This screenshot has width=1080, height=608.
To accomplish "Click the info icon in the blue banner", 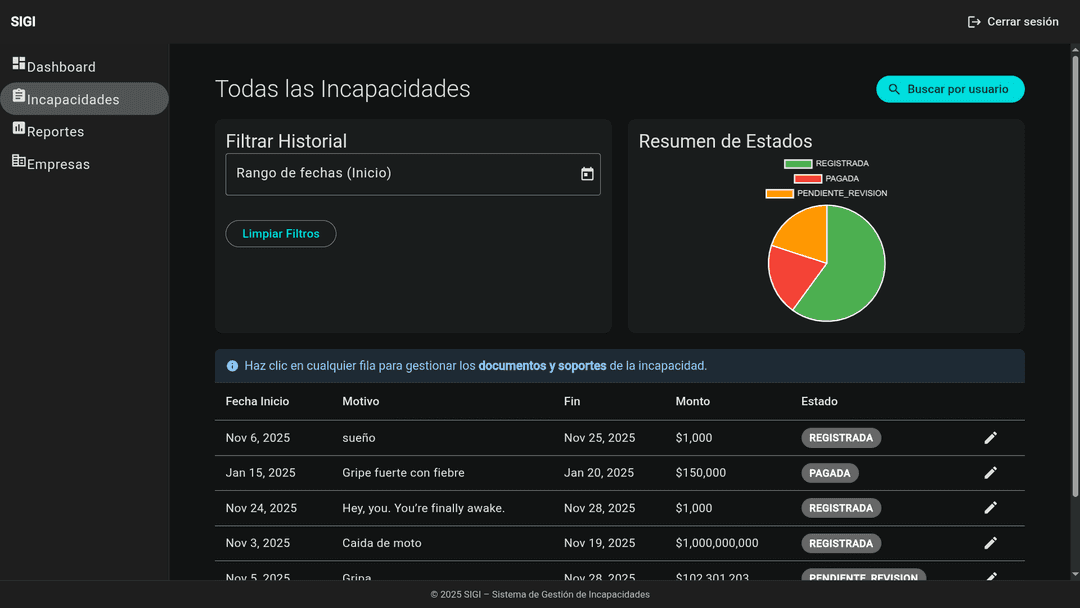I will pyautogui.click(x=231, y=365).
